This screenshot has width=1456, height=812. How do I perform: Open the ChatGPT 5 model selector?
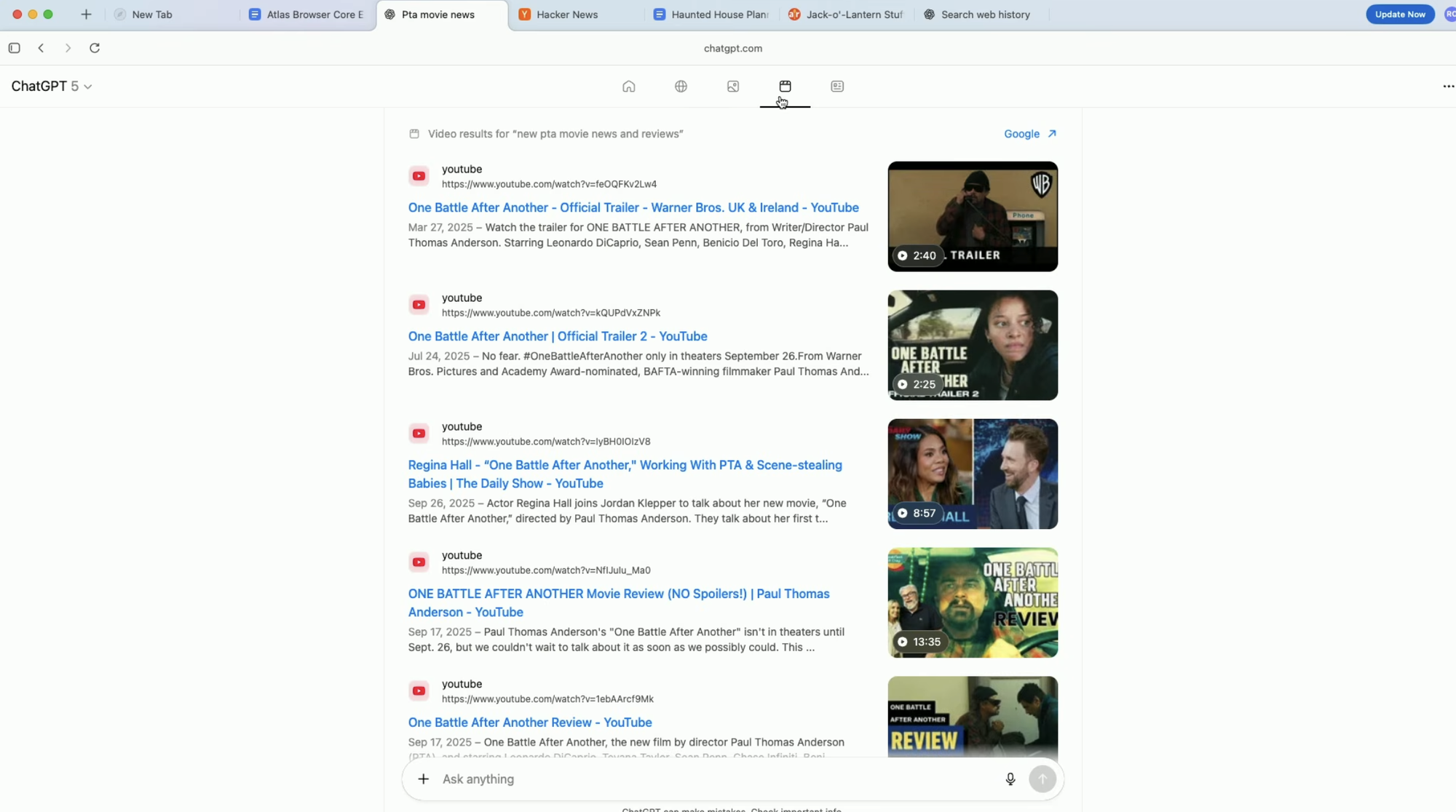pyautogui.click(x=51, y=86)
